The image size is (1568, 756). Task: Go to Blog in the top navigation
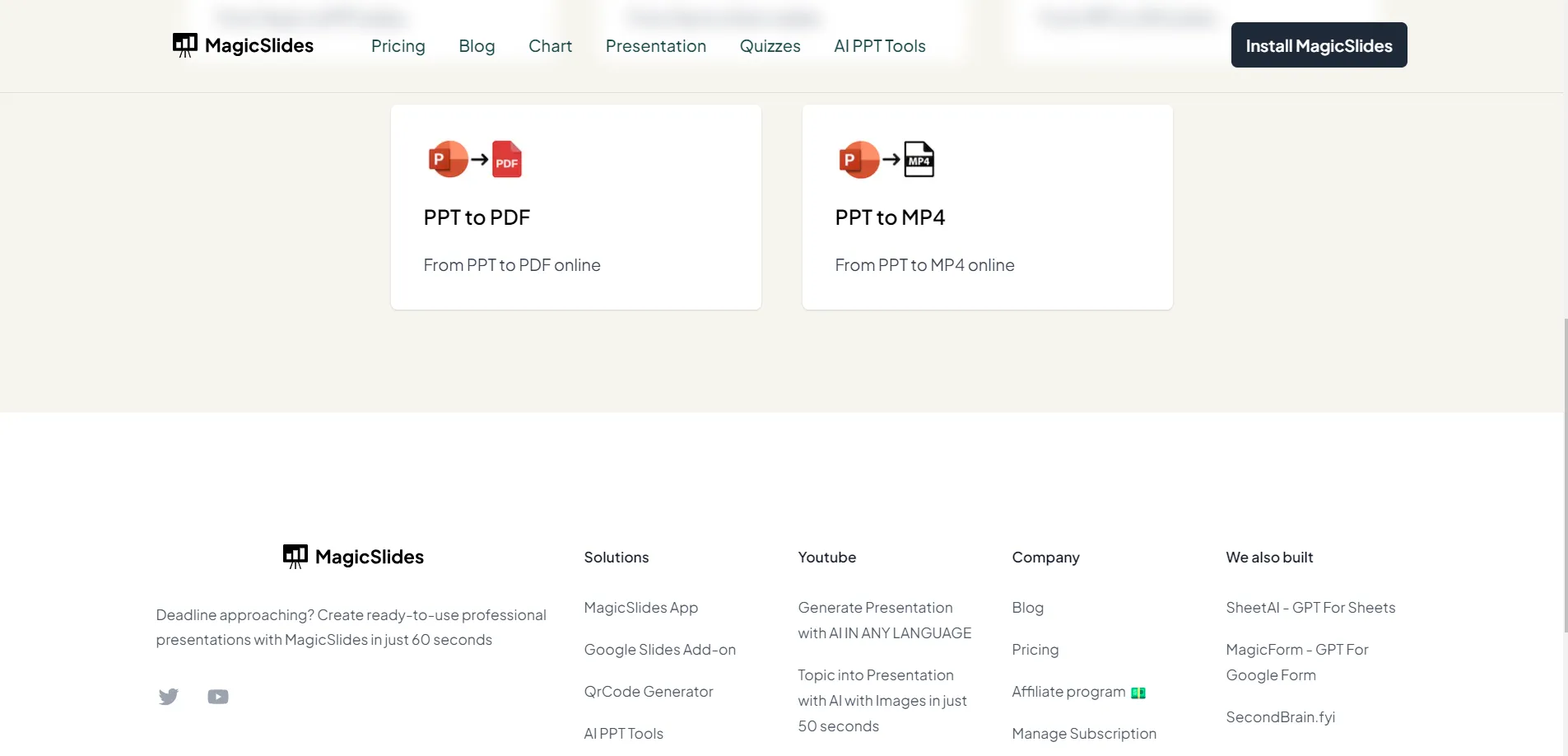click(477, 46)
